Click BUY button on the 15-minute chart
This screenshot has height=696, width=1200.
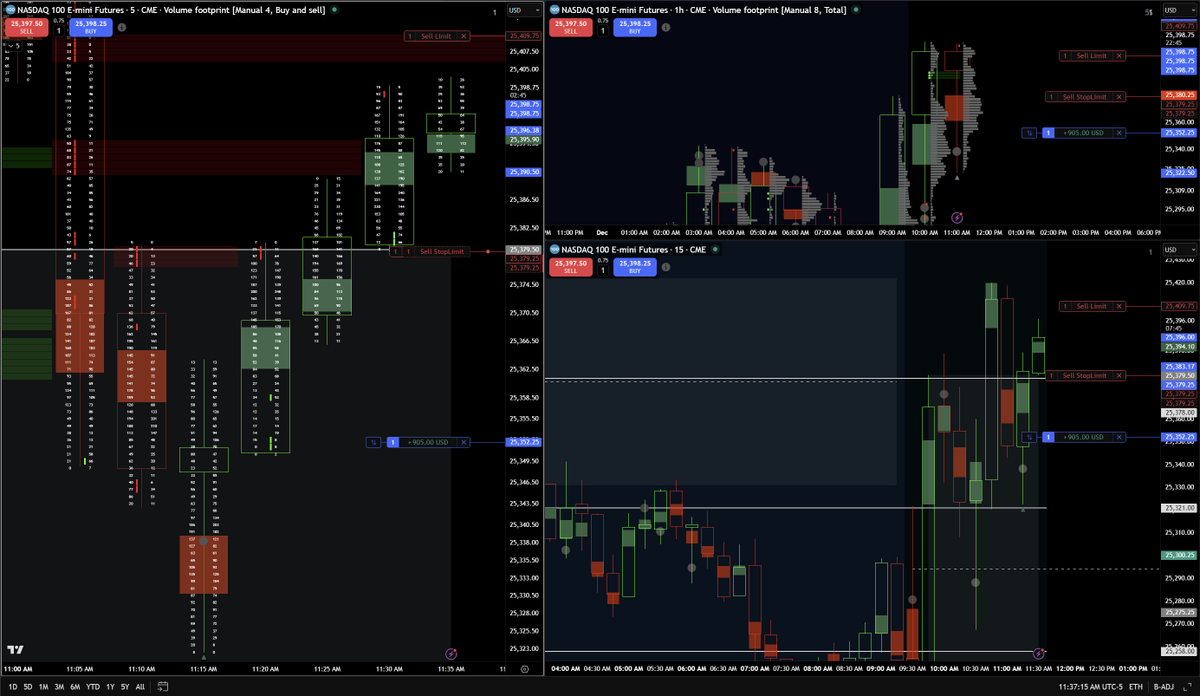pos(634,265)
